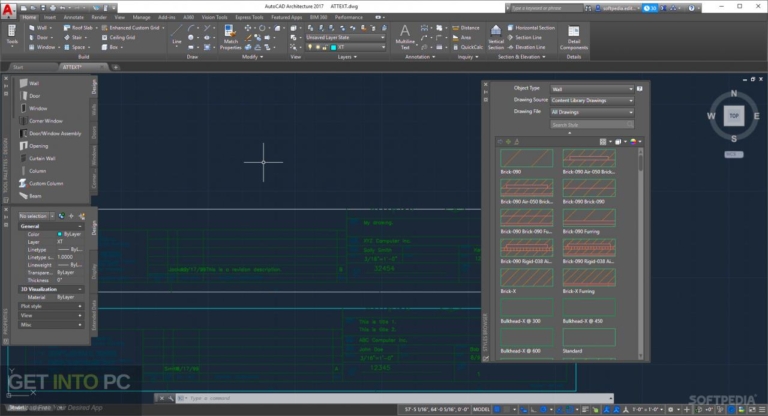Select Curtain Wall in tool palette
Screen dimensions: 768x416
click(x=37, y=158)
